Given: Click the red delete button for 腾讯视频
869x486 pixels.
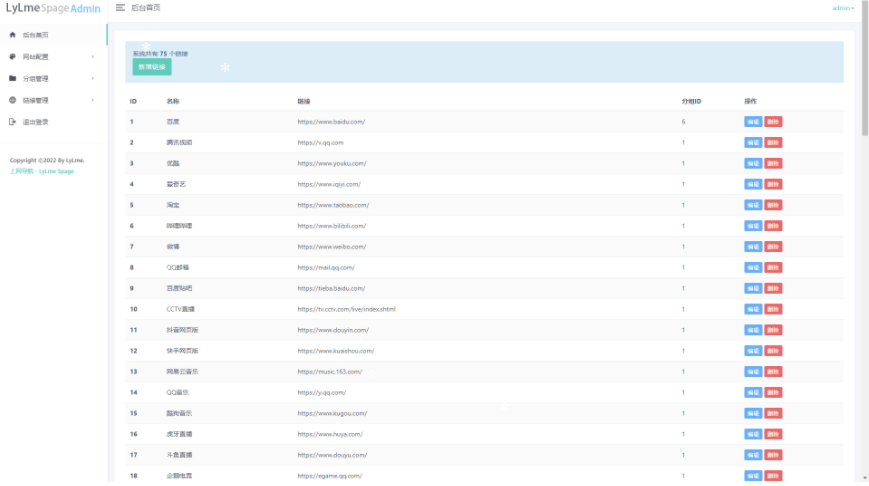Looking at the screenshot, I should pos(773,143).
